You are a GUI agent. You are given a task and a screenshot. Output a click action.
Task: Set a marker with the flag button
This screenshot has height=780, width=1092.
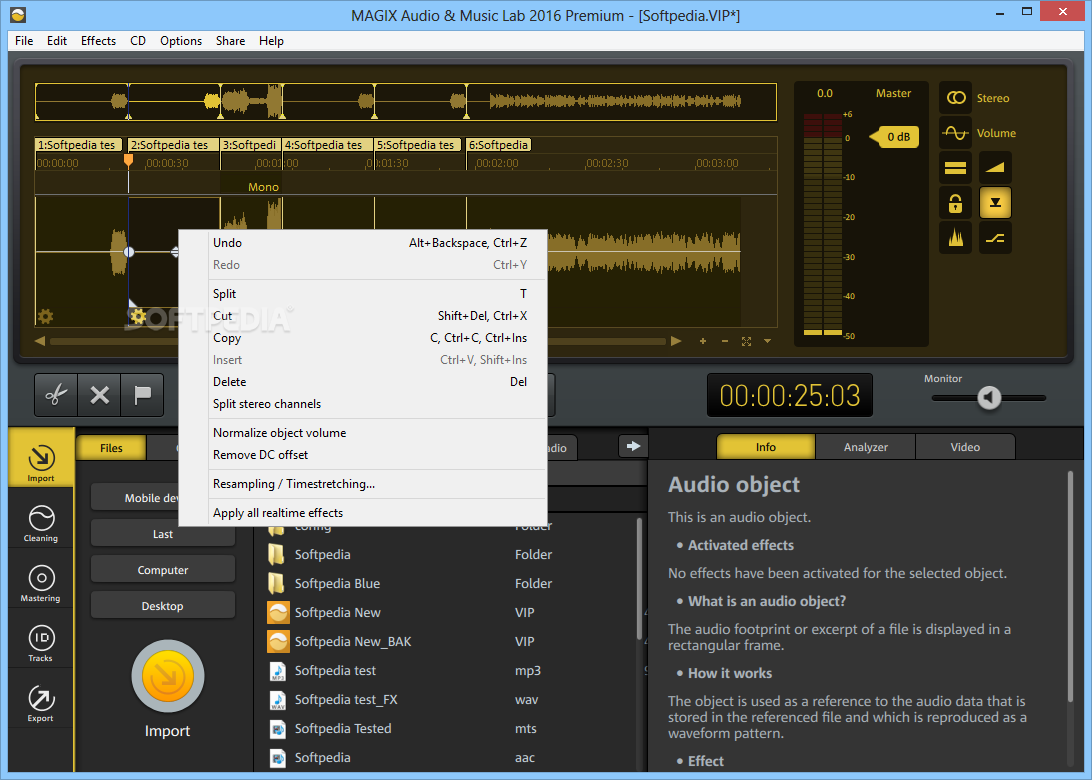[143, 395]
